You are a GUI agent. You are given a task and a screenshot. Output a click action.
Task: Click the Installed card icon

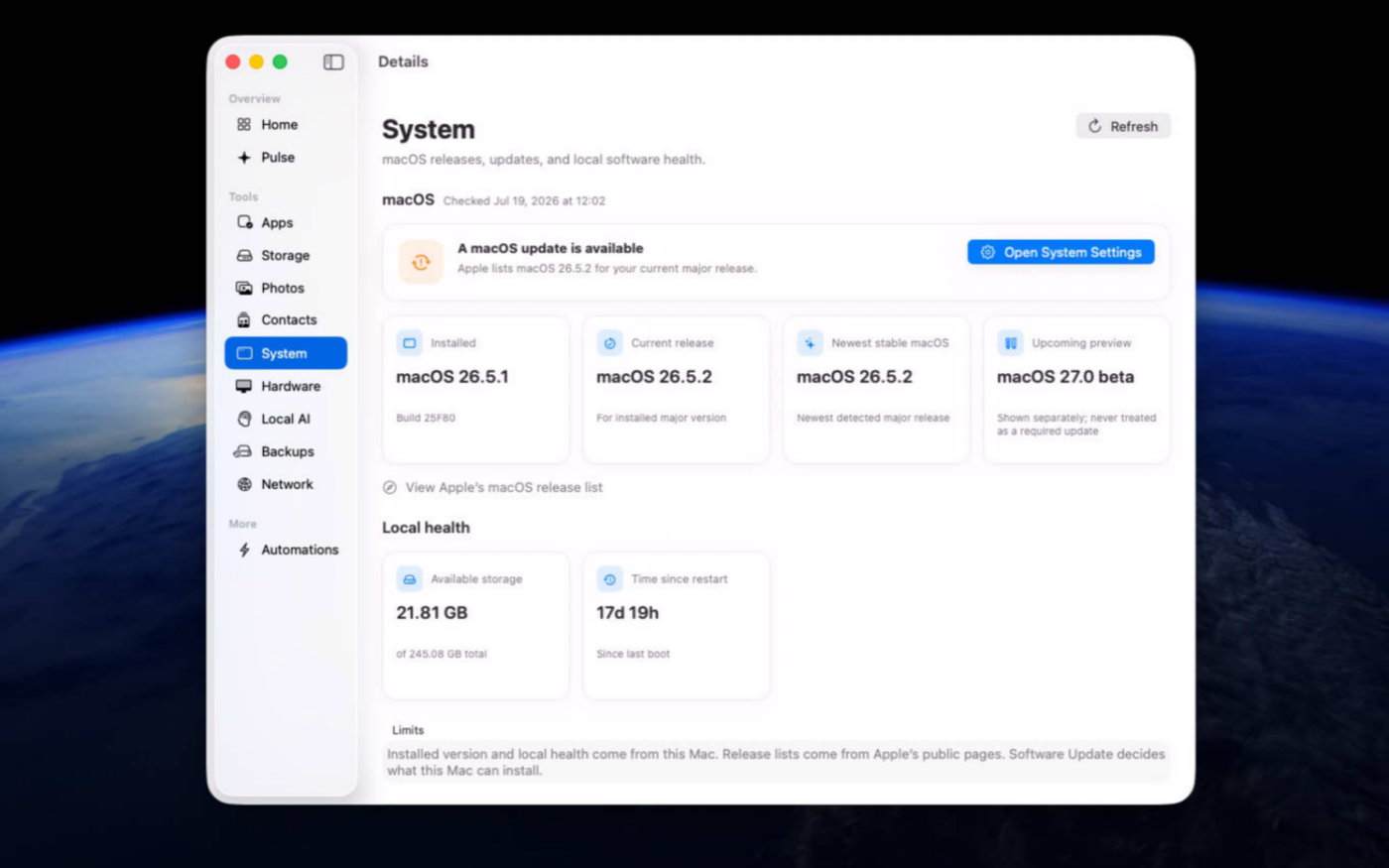point(410,343)
